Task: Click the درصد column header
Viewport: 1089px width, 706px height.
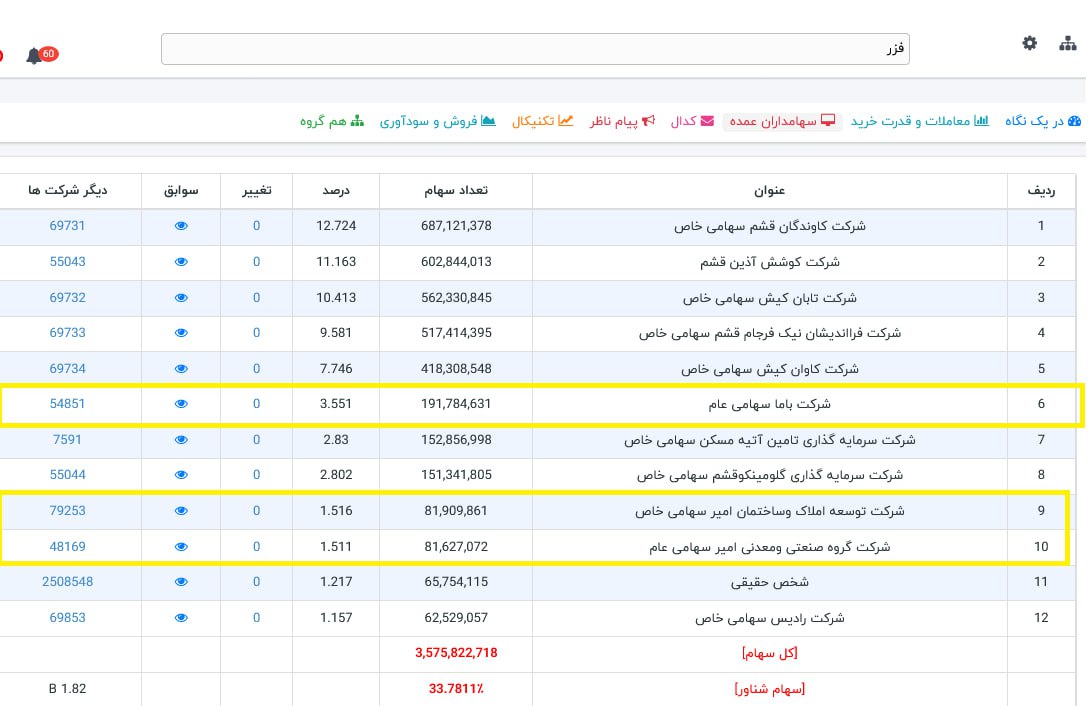Action: (x=336, y=190)
